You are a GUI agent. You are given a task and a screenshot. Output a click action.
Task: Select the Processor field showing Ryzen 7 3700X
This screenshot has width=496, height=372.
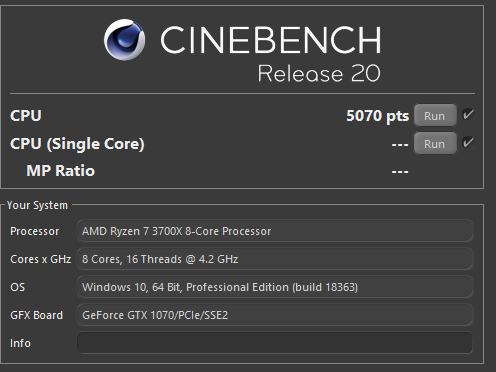pos(275,231)
